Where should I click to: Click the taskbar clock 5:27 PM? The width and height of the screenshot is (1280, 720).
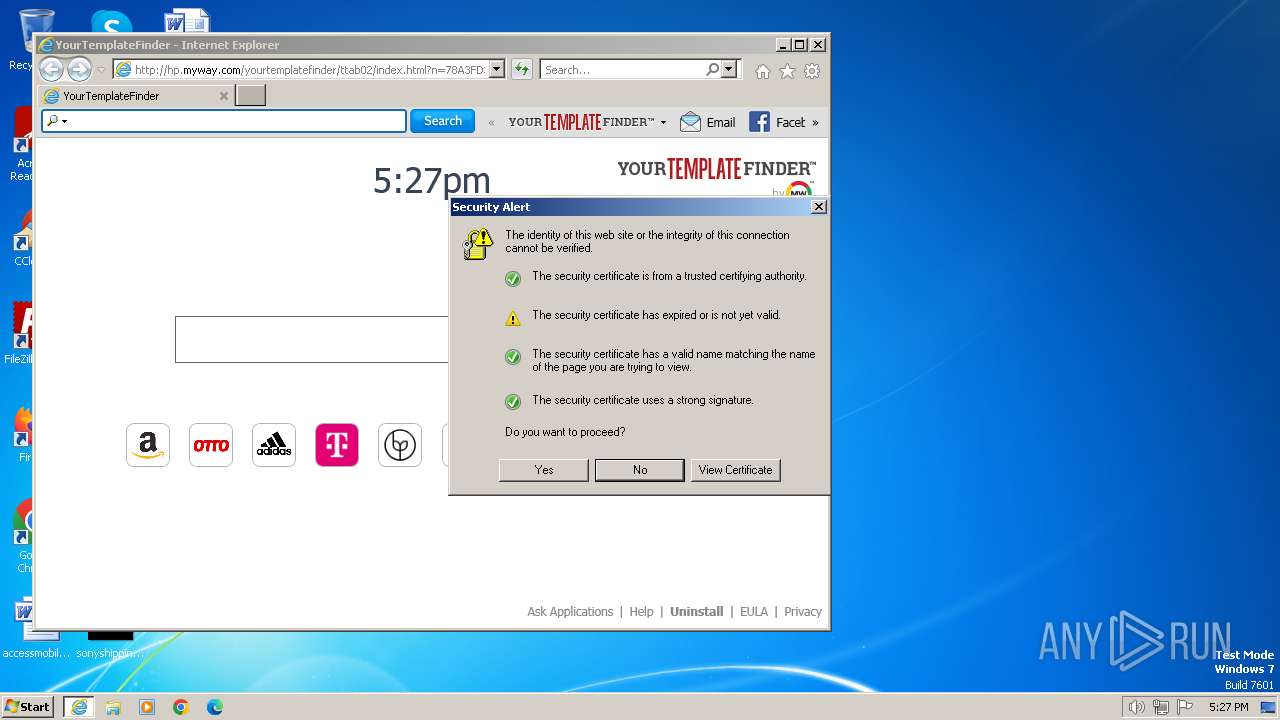[1228, 707]
